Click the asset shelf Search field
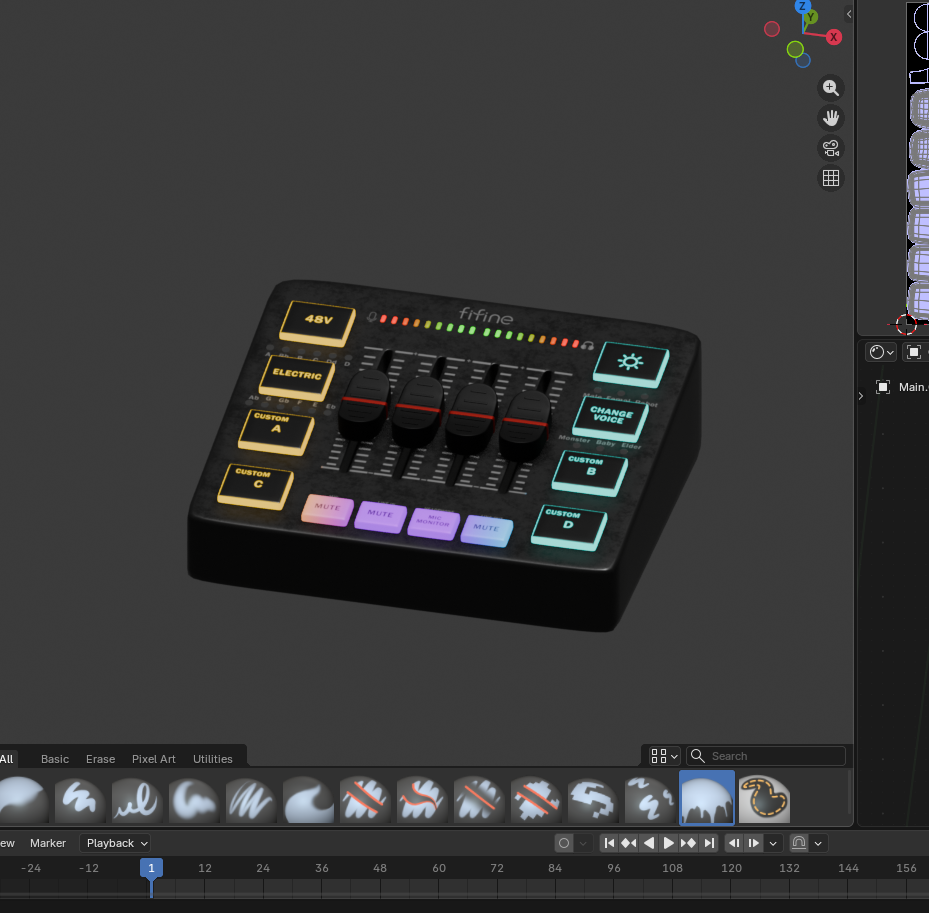Image resolution: width=929 pixels, height=913 pixels. click(766, 756)
